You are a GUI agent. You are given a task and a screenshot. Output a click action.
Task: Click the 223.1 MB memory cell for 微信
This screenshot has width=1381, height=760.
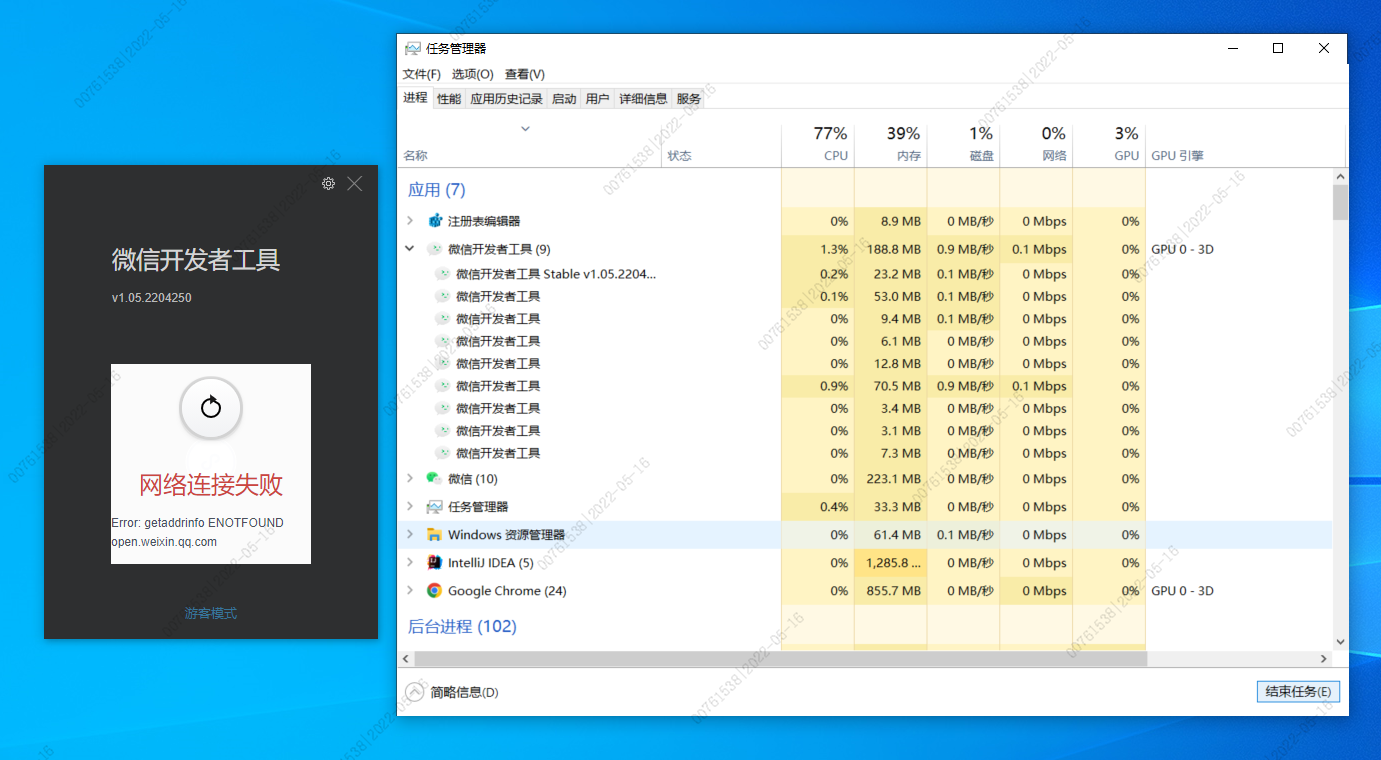click(x=891, y=479)
